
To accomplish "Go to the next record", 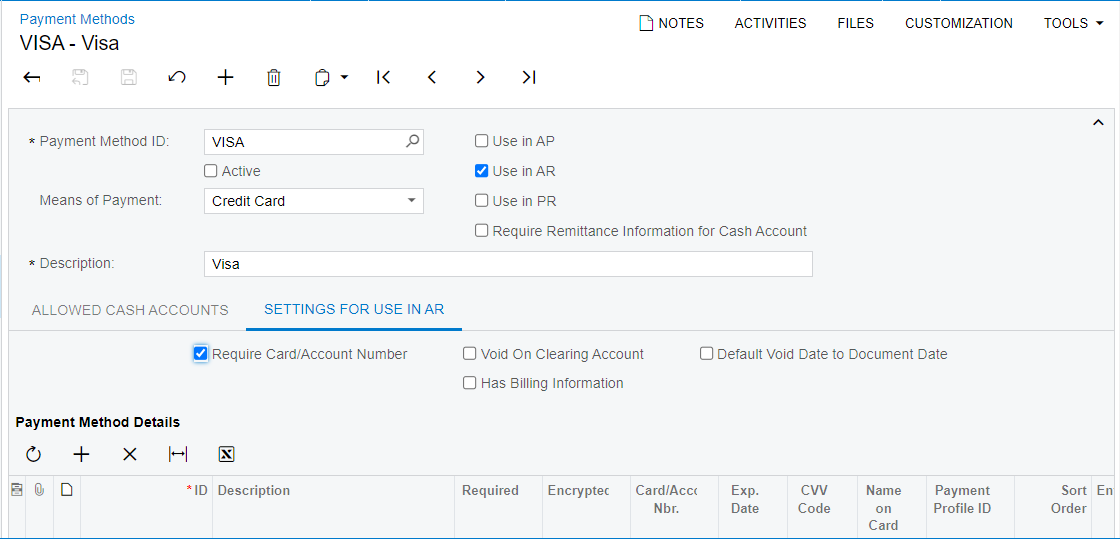I will click(x=480, y=77).
